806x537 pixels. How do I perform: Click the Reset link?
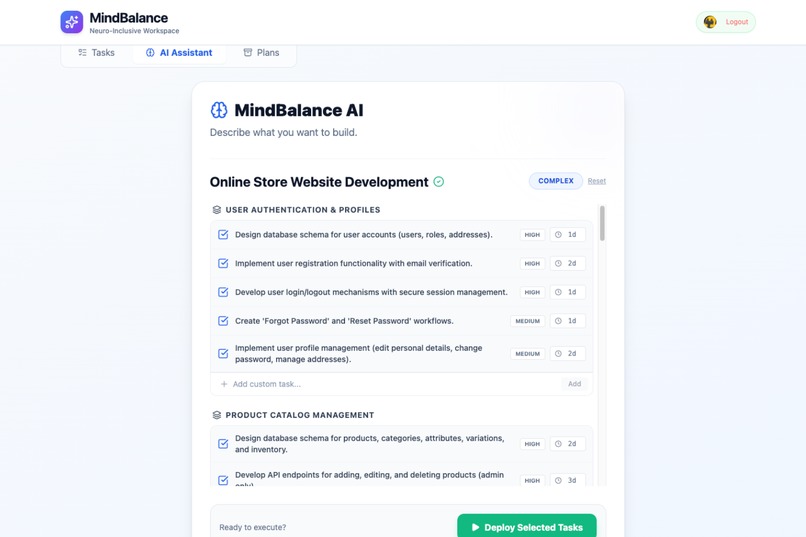pos(597,181)
